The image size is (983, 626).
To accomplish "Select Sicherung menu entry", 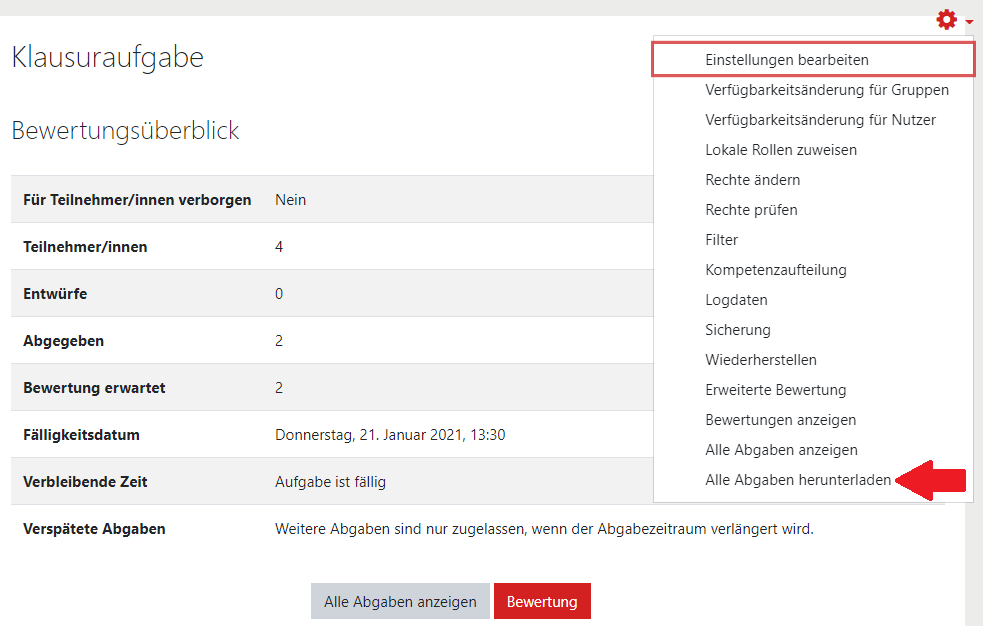I will pos(814,330).
